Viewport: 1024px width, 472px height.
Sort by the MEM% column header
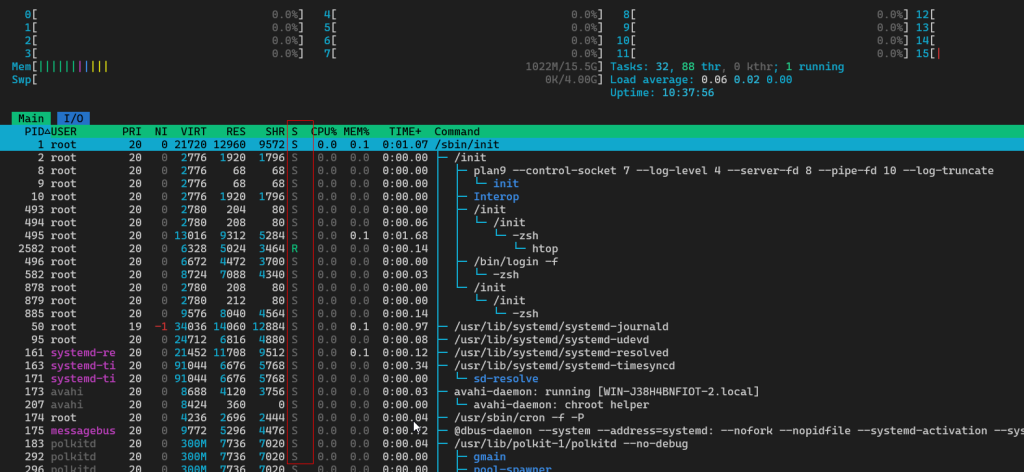tap(357, 131)
